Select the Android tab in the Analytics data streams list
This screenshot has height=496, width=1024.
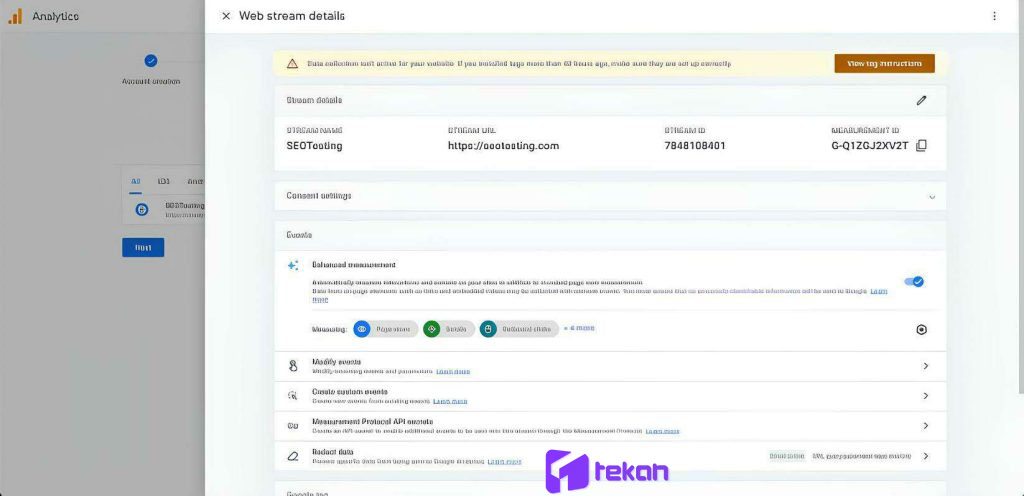pyautogui.click(x=195, y=181)
